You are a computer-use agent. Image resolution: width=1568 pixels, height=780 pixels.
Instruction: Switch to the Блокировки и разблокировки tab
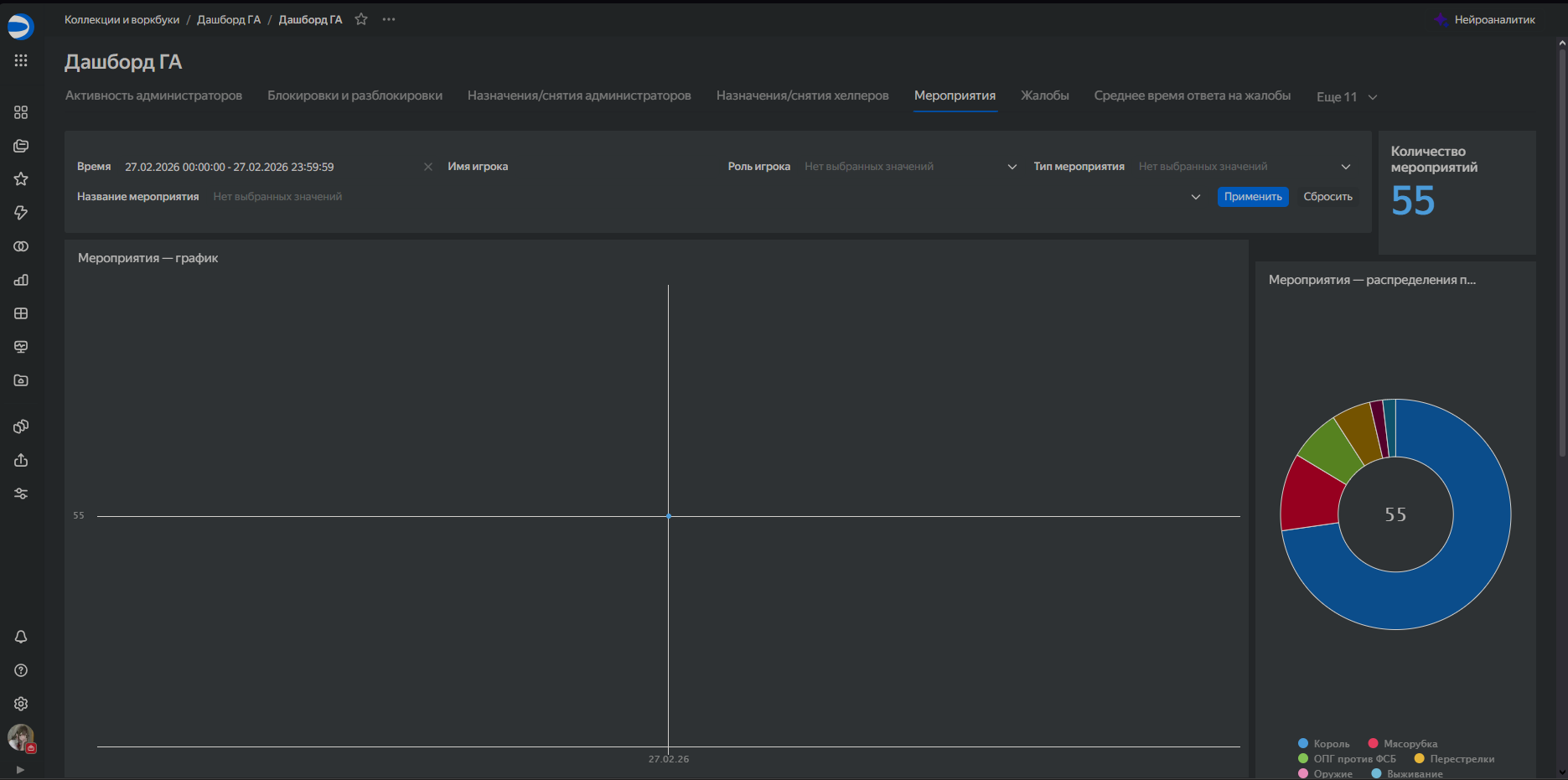coord(354,96)
